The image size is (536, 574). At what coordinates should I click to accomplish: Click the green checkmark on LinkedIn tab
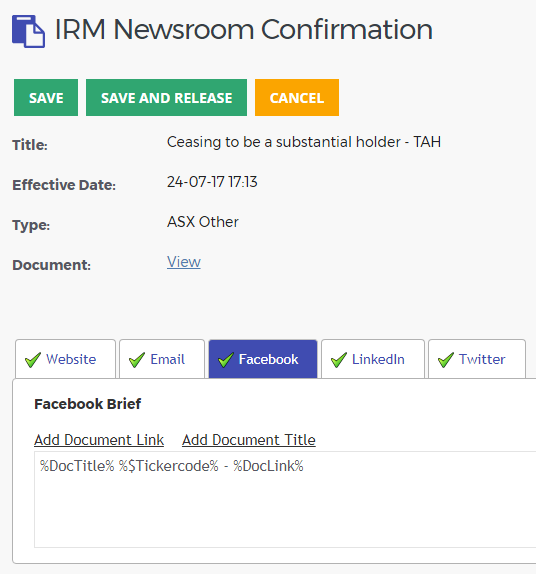click(x=339, y=360)
